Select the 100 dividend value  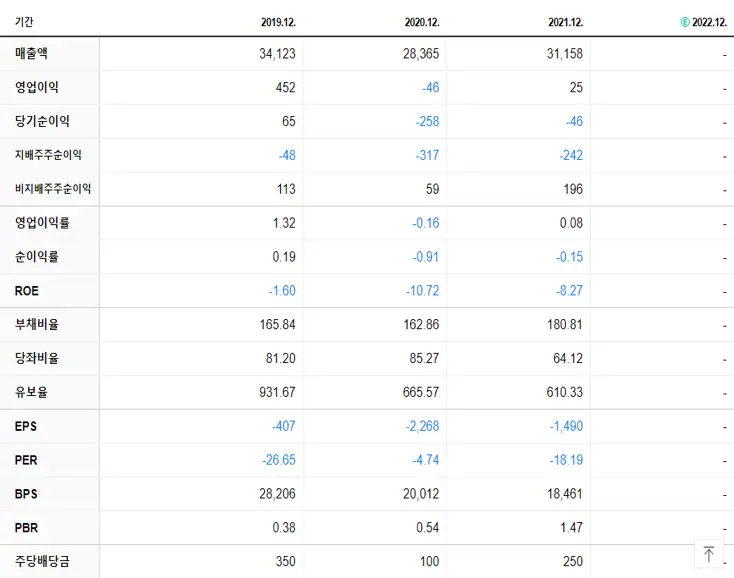[x=430, y=562]
